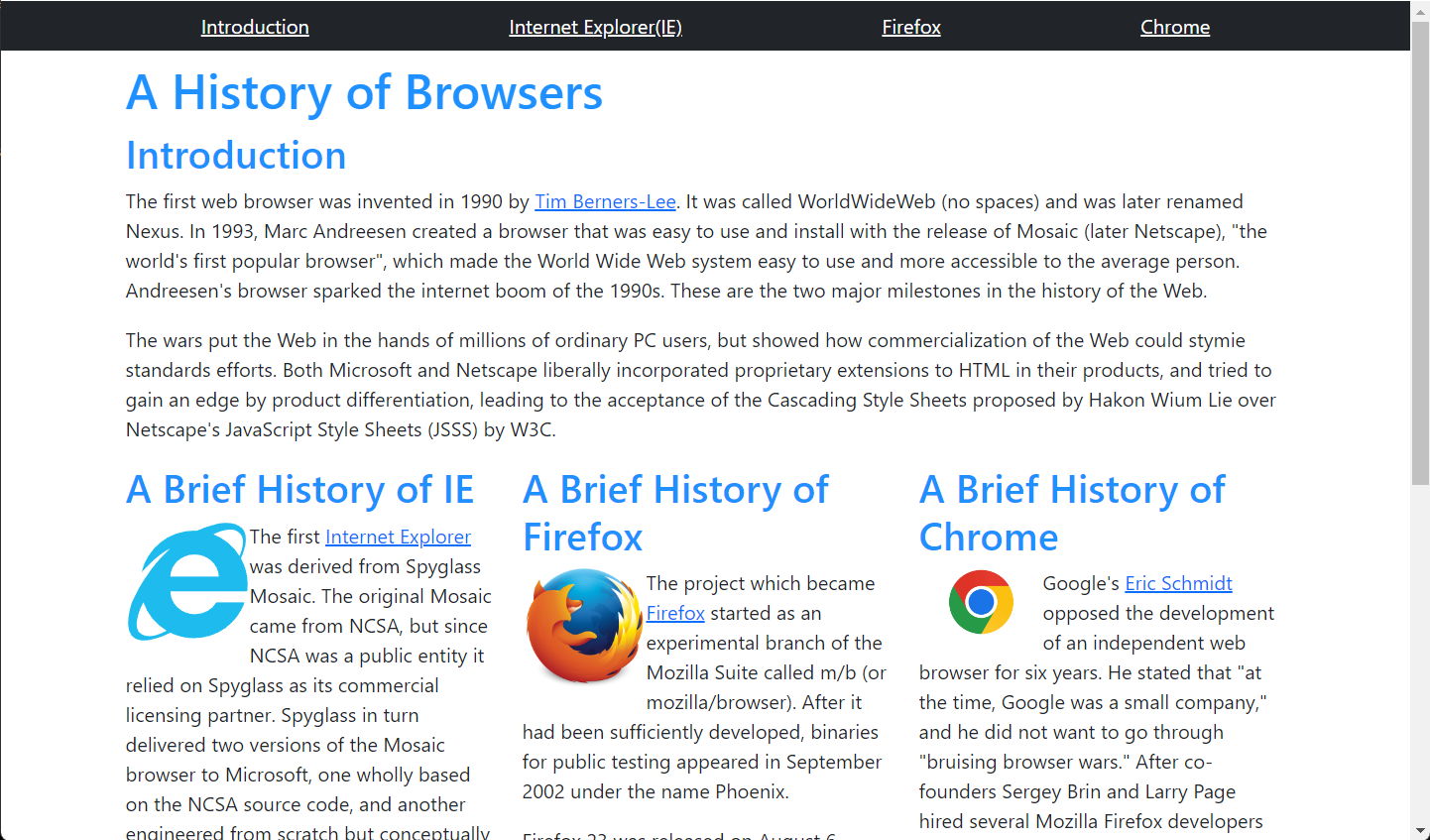Click the Internet Explorer logo image

click(186, 582)
